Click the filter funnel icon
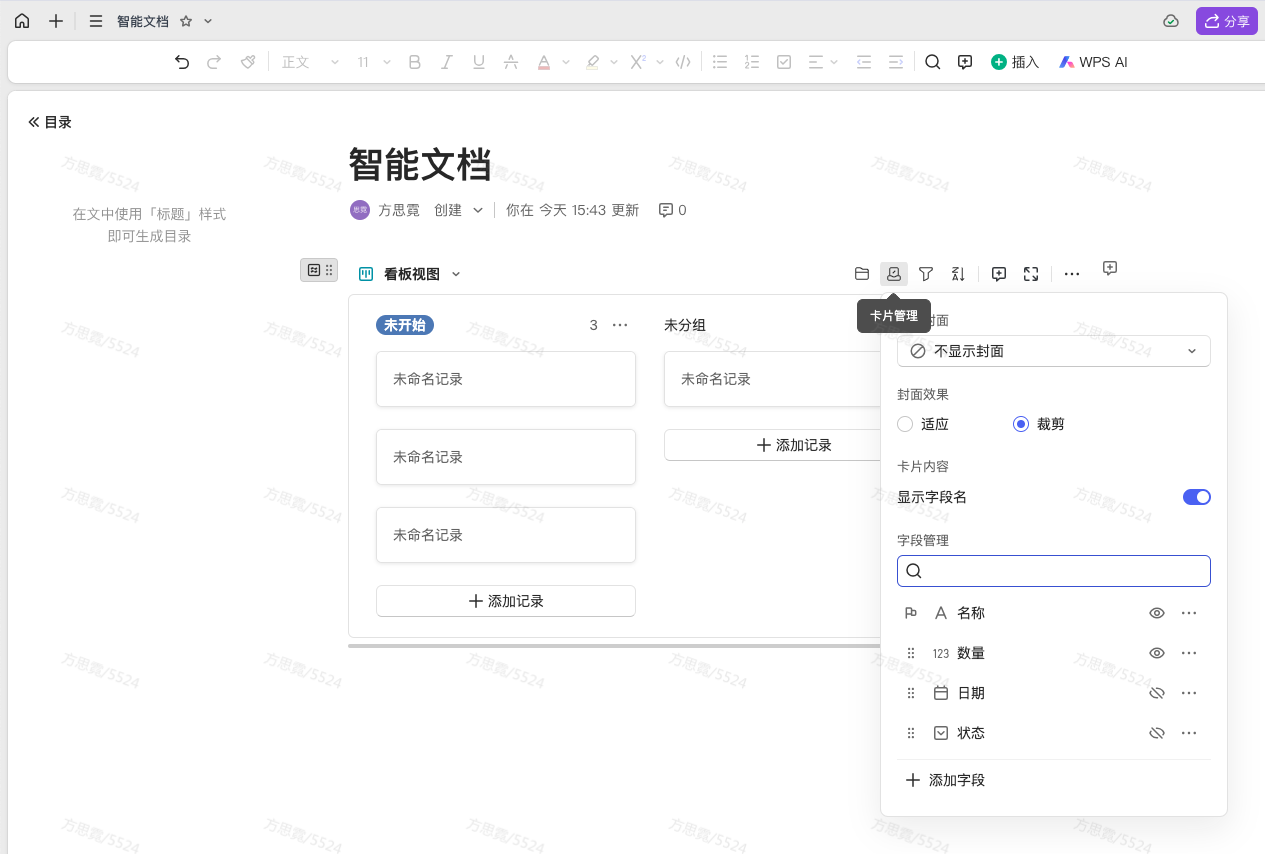Screen dimensions: 1265x854 pyautogui.click(x=926, y=274)
